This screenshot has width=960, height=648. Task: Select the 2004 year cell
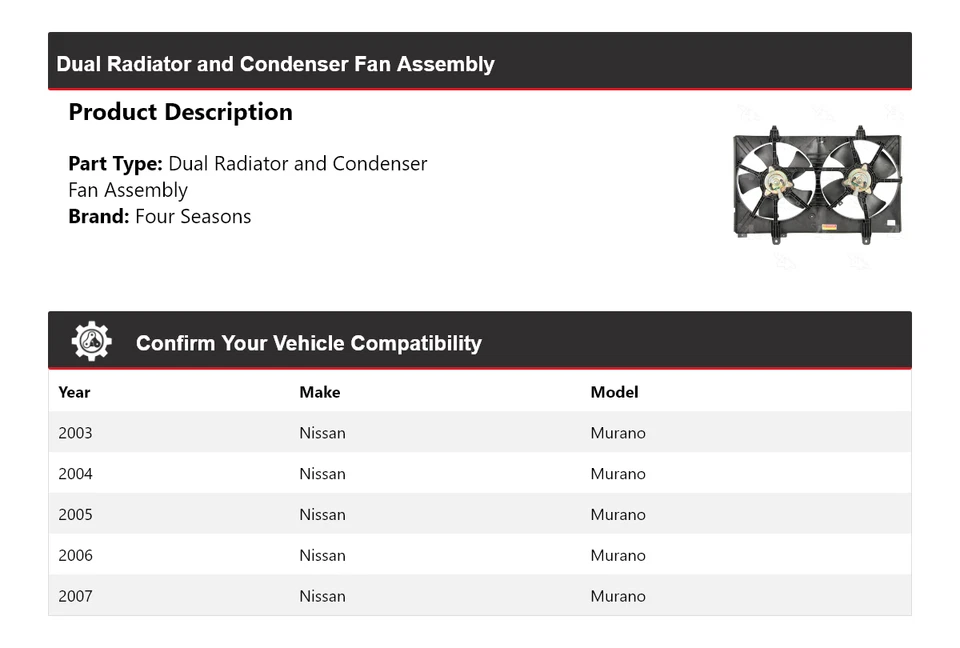click(75, 474)
